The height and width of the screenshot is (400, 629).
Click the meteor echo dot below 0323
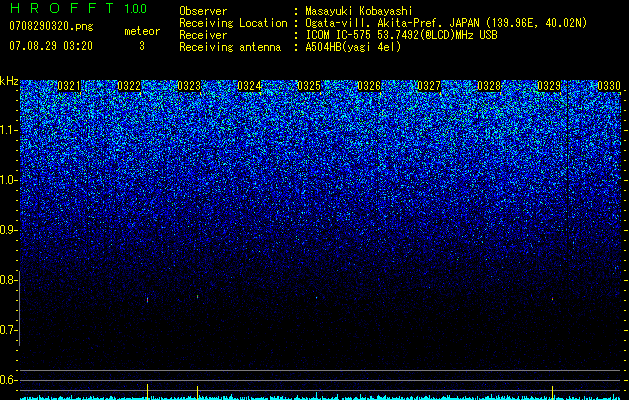pyautogui.click(x=197, y=296)
